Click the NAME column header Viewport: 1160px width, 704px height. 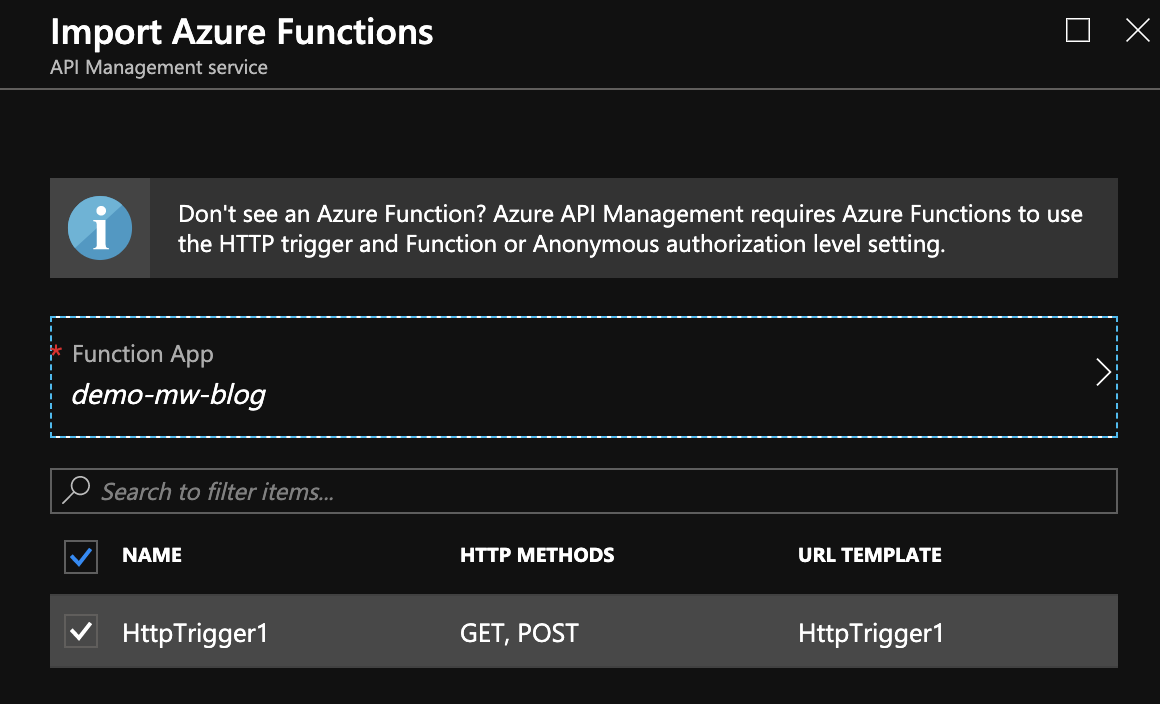pyautogui.click(x=151, y=556)
